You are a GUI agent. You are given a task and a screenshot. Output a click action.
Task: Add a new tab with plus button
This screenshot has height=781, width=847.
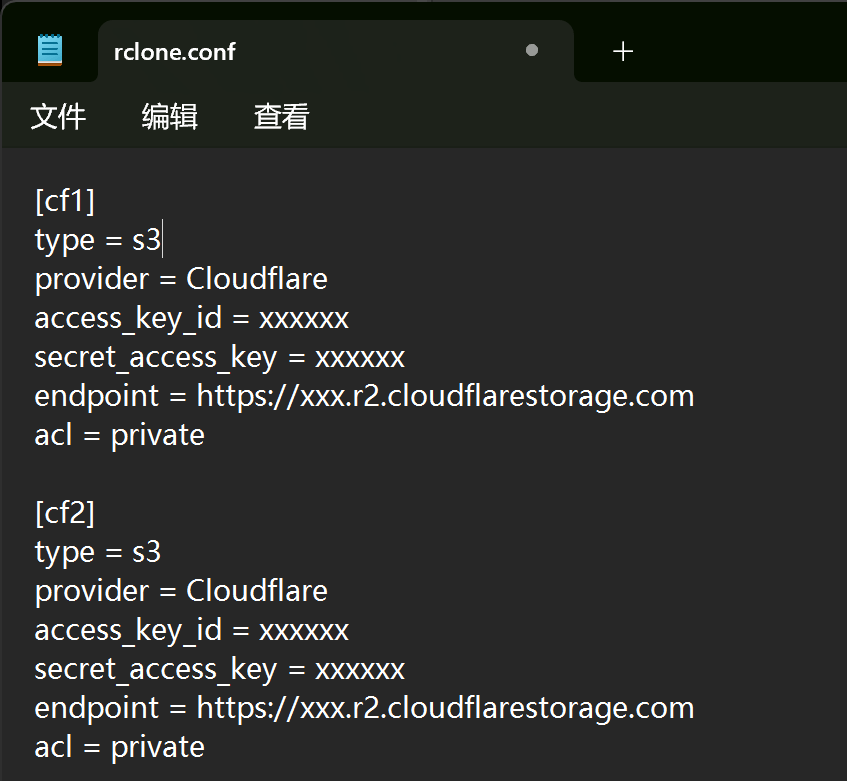tap(623, 51)
